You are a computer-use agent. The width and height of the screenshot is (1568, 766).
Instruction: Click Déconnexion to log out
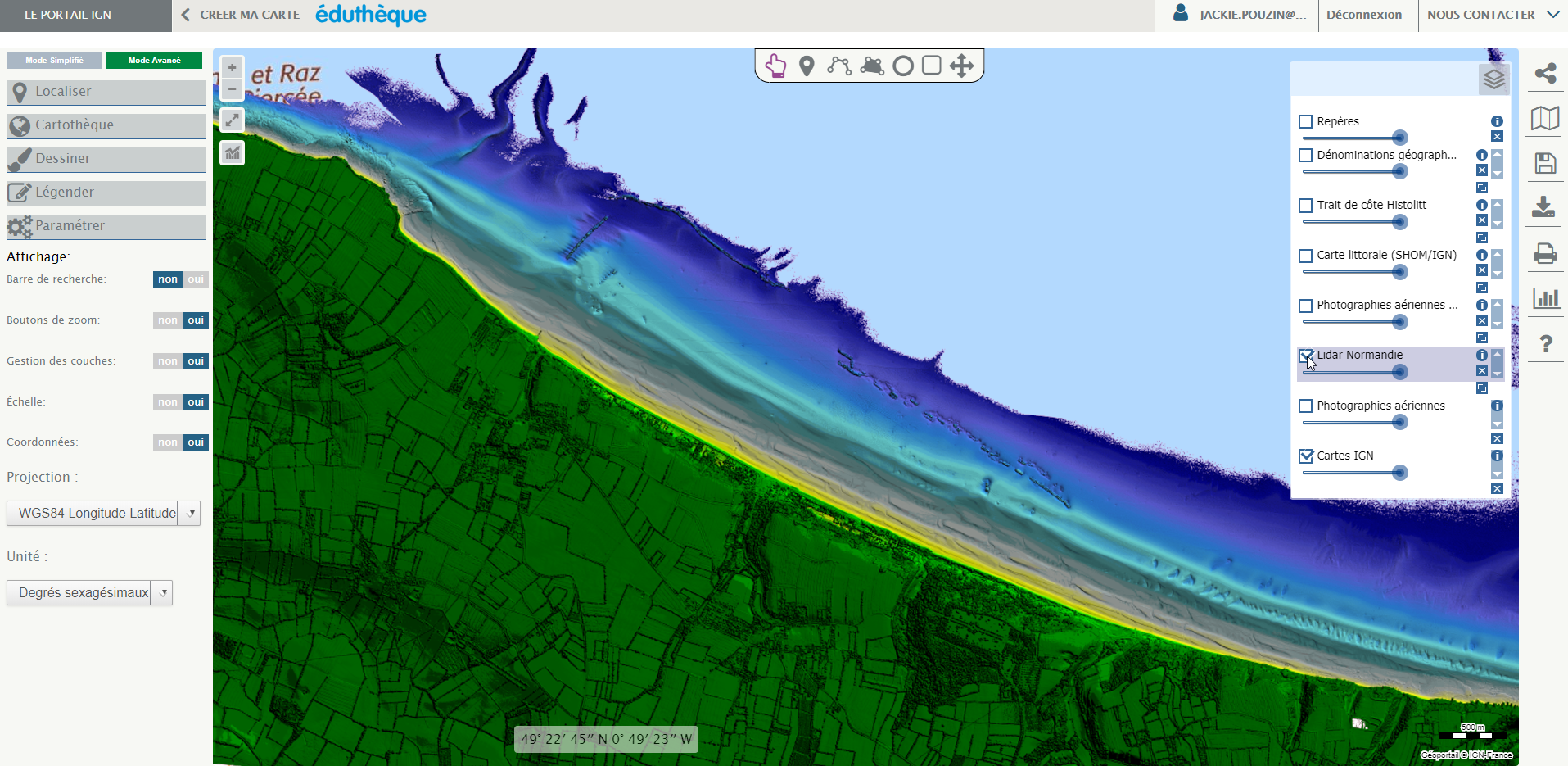coord(1366,15)
